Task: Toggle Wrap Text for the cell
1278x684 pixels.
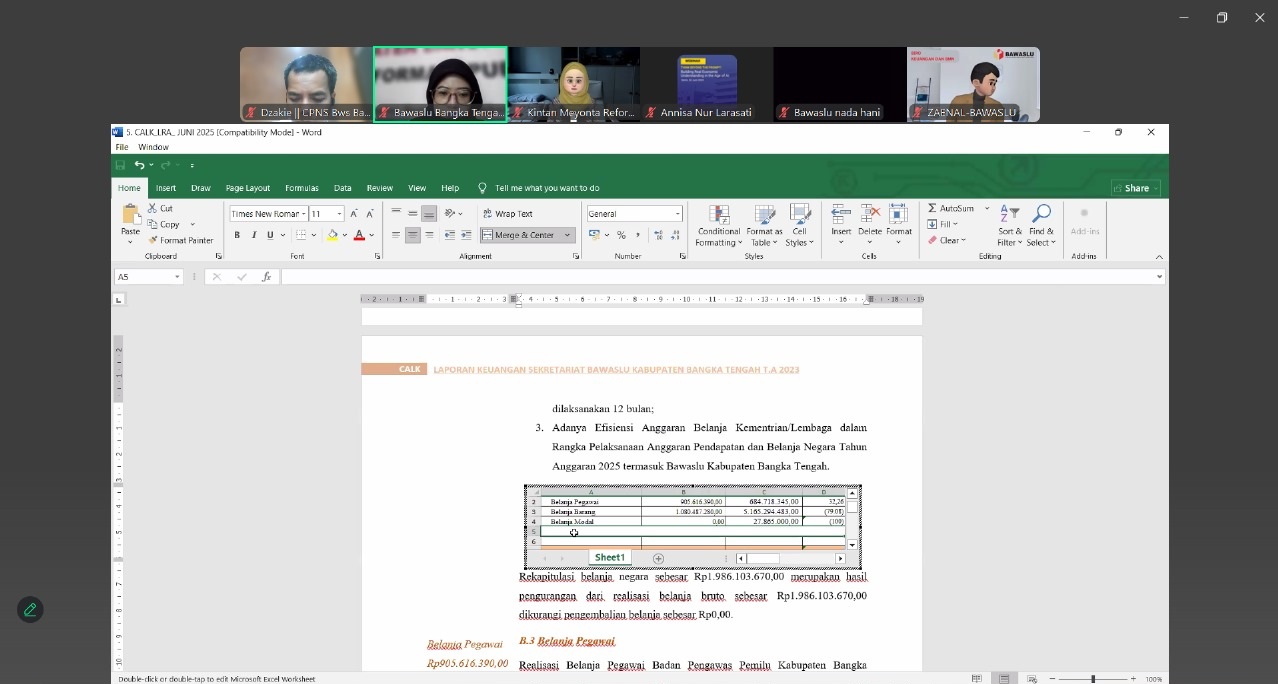Action: click(508, 214)
